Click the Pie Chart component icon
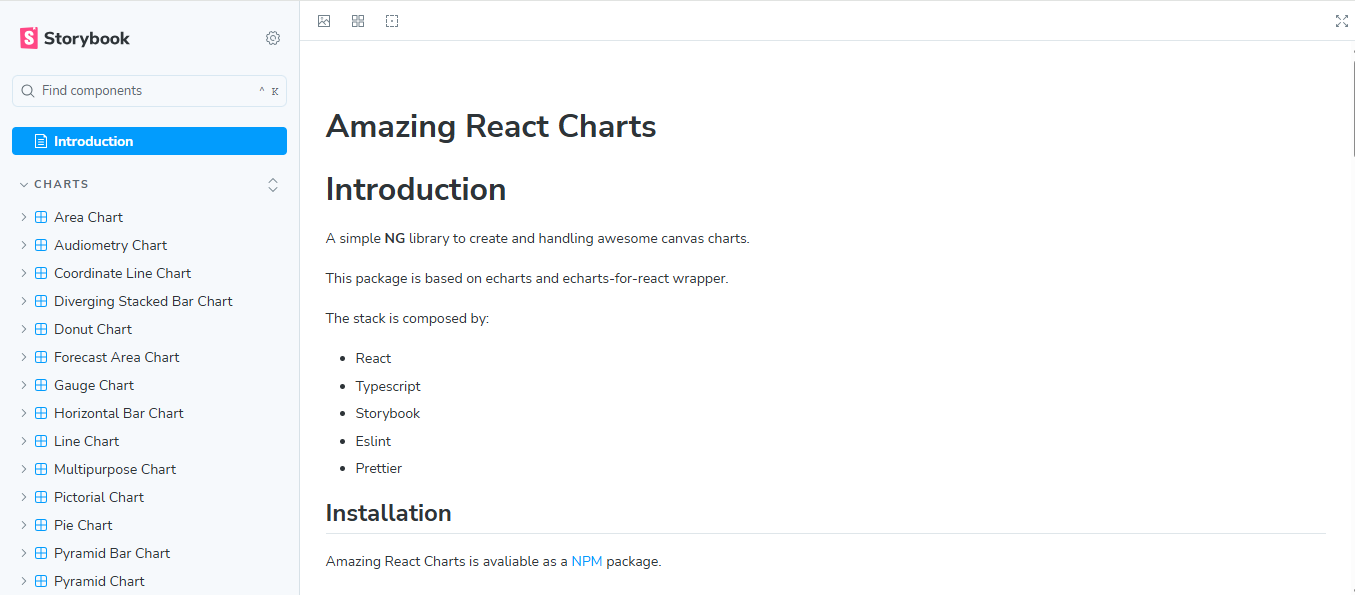This screenshot has width=1355, height=595. pos(41,525)
